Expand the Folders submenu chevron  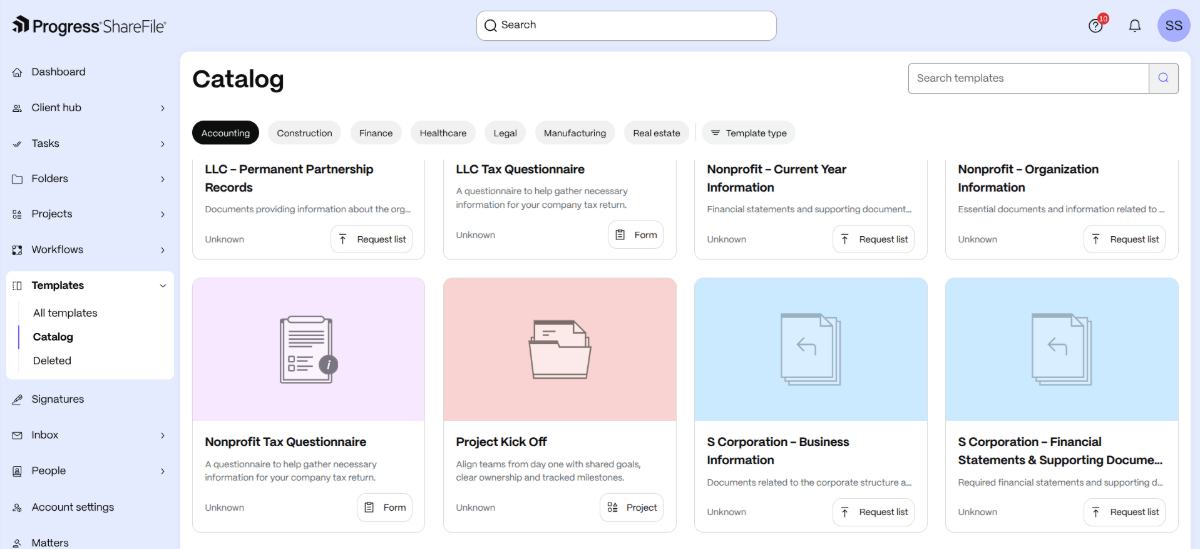pyautogui.click(x=162, y=179)
